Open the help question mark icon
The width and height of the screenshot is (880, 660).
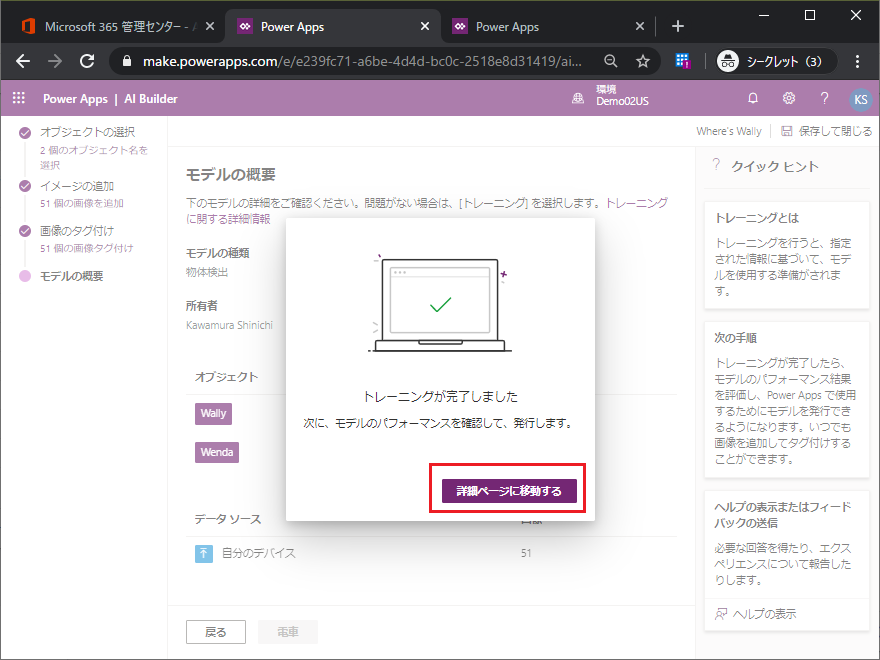[x=824, y=98]
